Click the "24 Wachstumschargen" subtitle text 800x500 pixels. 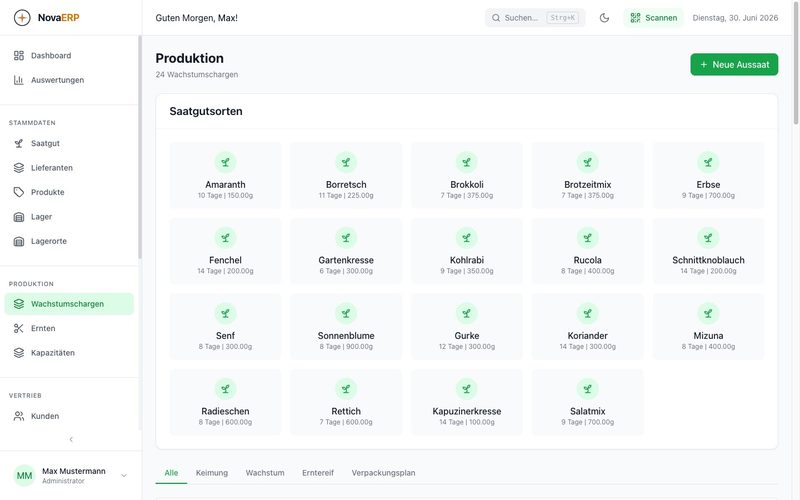[x=196, y=74]
